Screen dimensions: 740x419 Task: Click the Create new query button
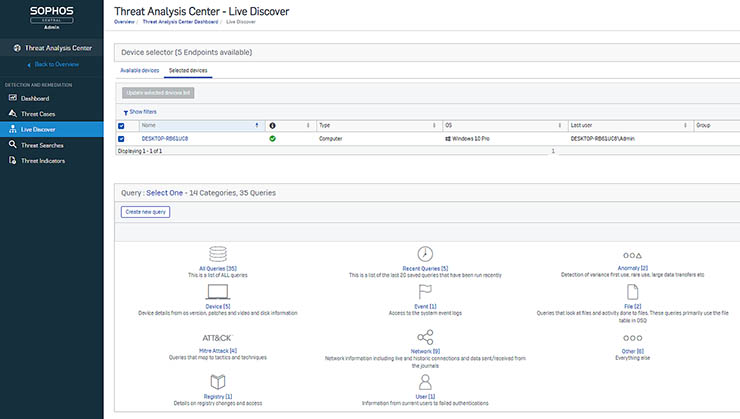pos(146,212)
